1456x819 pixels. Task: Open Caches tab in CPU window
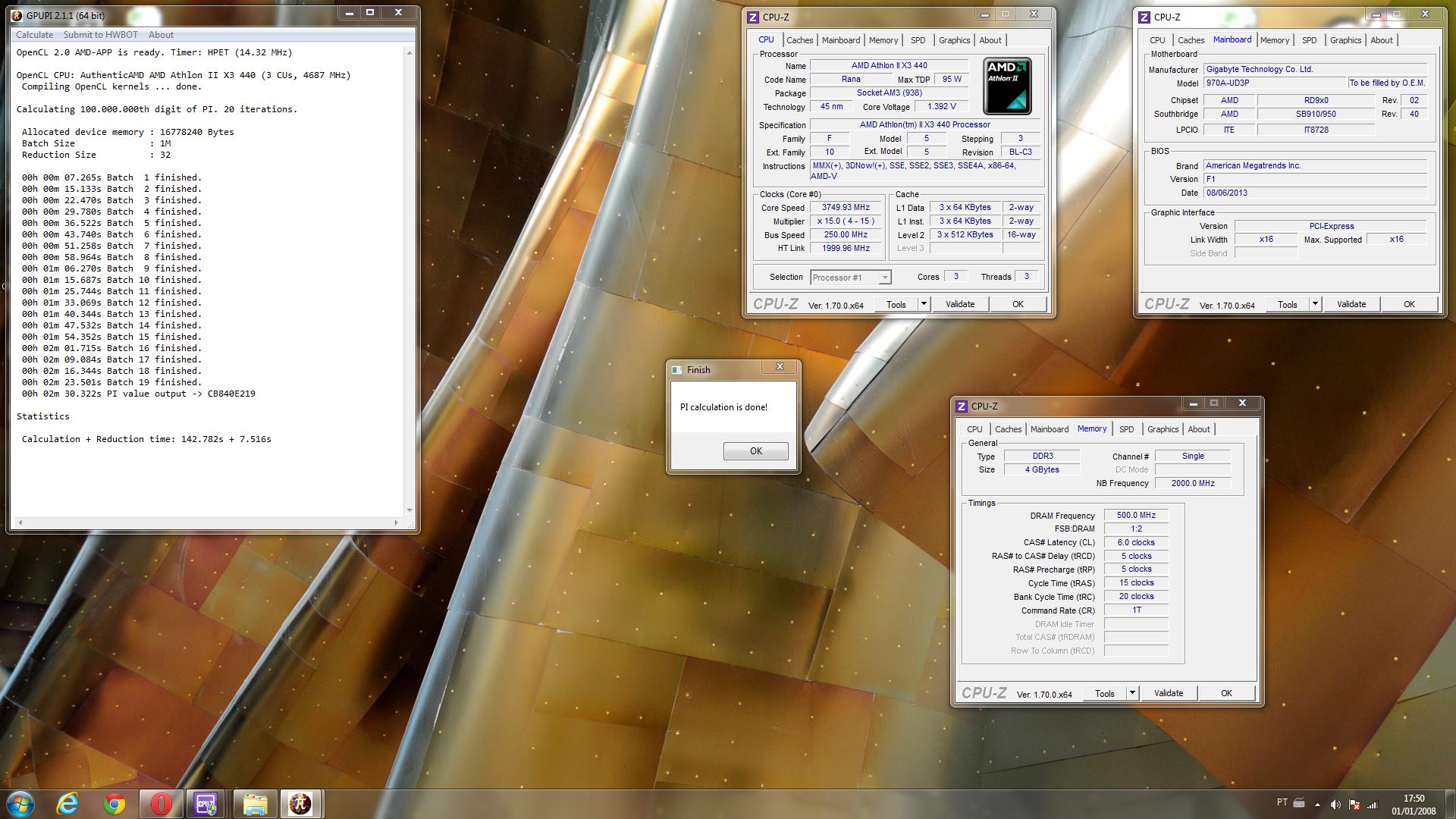tap(799, 40)
